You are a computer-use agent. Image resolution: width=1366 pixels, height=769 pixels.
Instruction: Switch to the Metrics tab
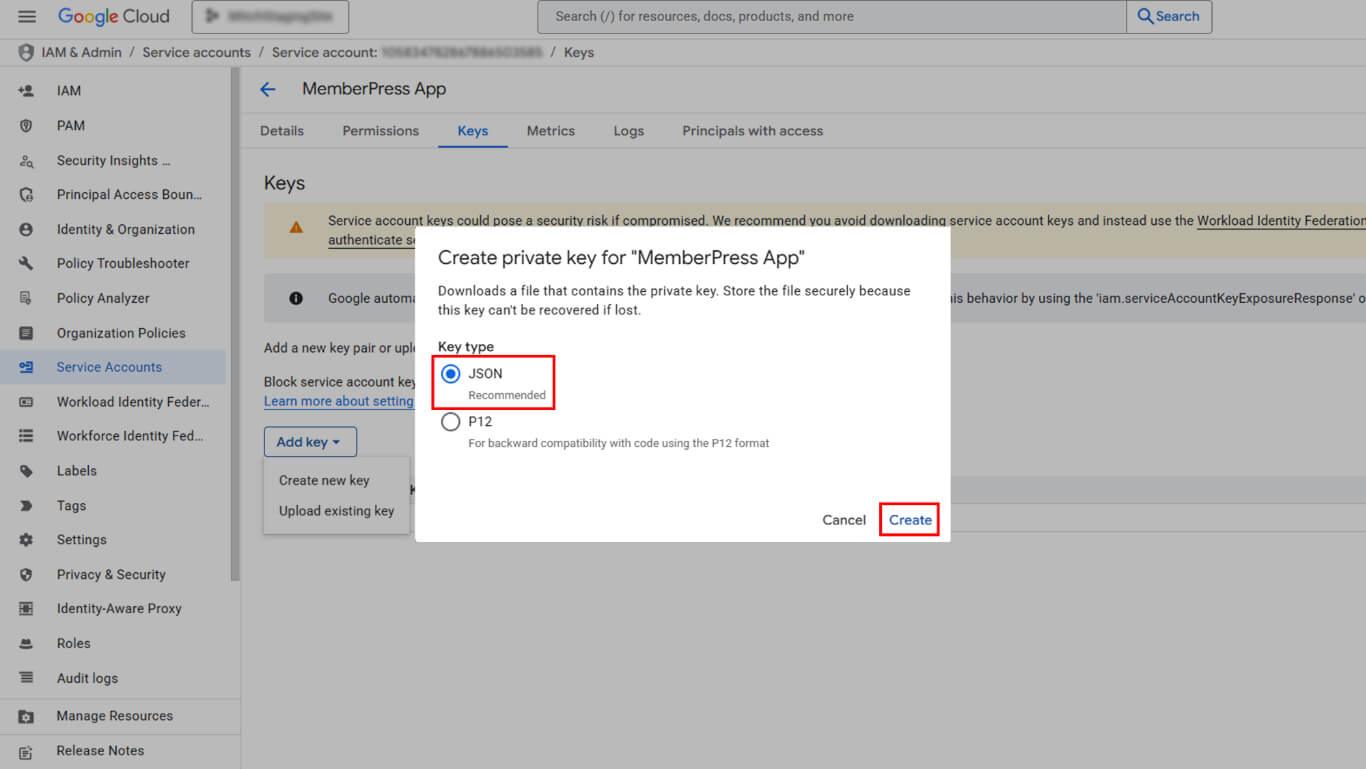pos(550,131)
